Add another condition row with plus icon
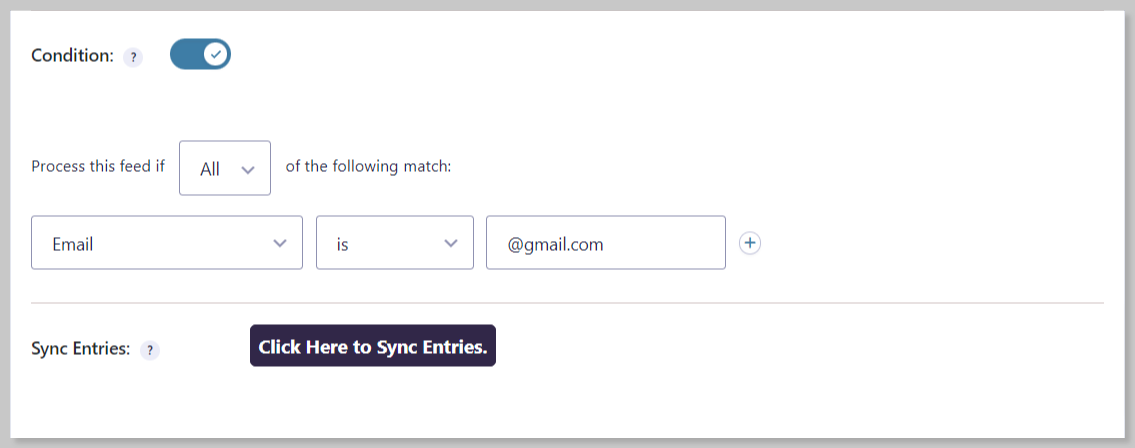Image resolution: width=1135 pixels, height=448 pixels. [x=750, y=243]
